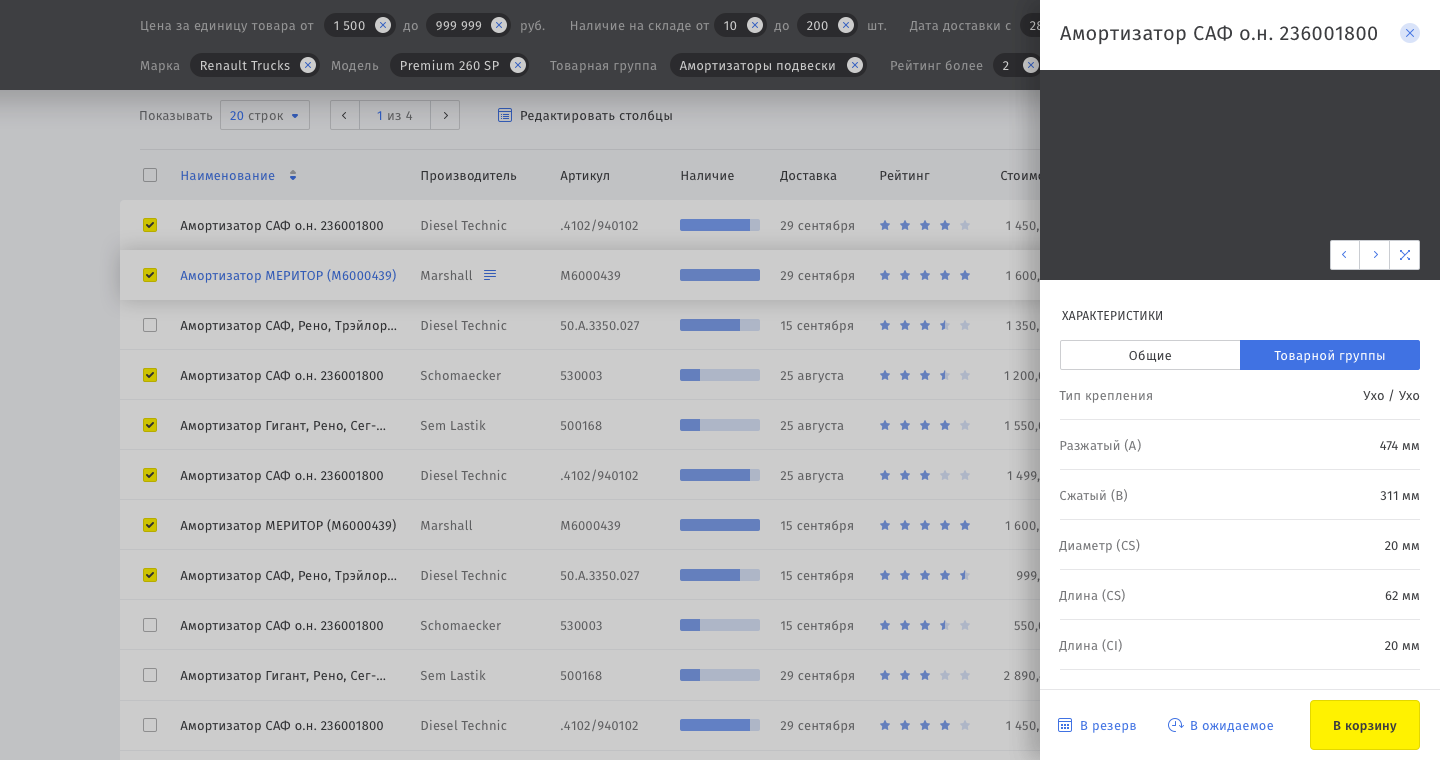The image size is (1440, 760).
Task: Click Длина (CI) characteristic row
Action: 1240,645
